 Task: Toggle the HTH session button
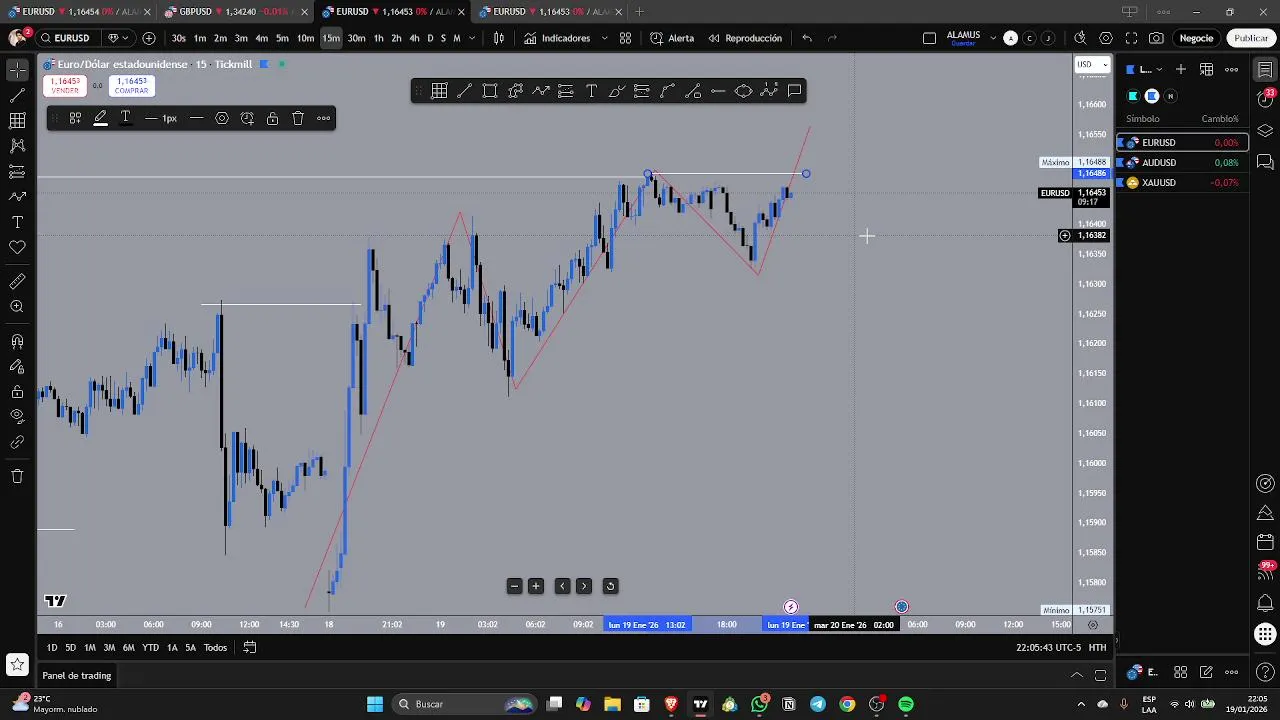coord(1097,647)
